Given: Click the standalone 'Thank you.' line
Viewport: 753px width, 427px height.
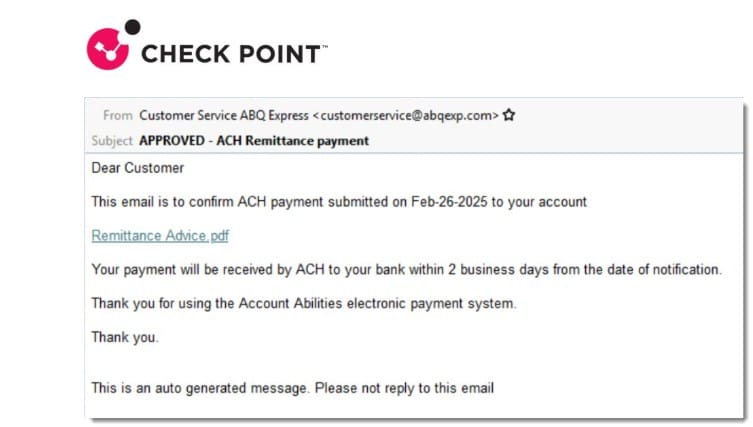Looking at the screenshot, I should click(x=125, y=337).
